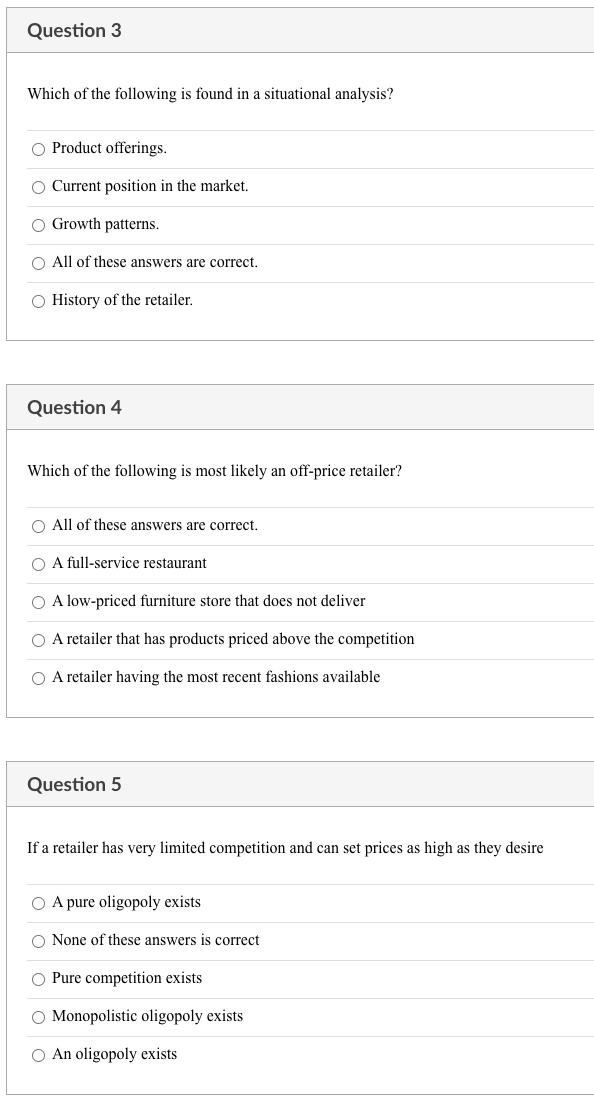The width and height of the screenshot is (594, 1100).
Task: Select 'A retailer that has products priced above the competition'
Action: click(x=38, y=639)
